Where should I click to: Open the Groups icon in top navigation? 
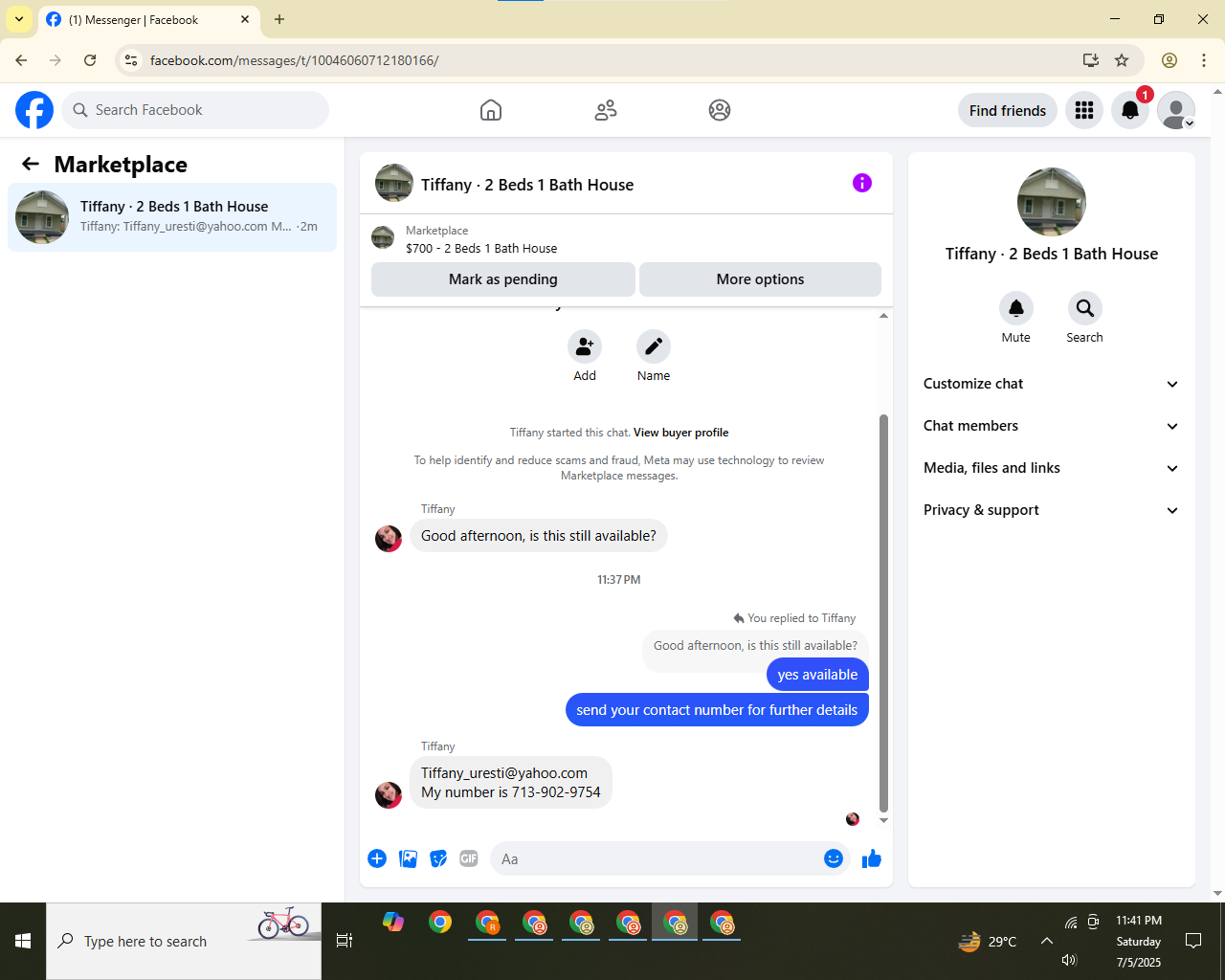720,110
